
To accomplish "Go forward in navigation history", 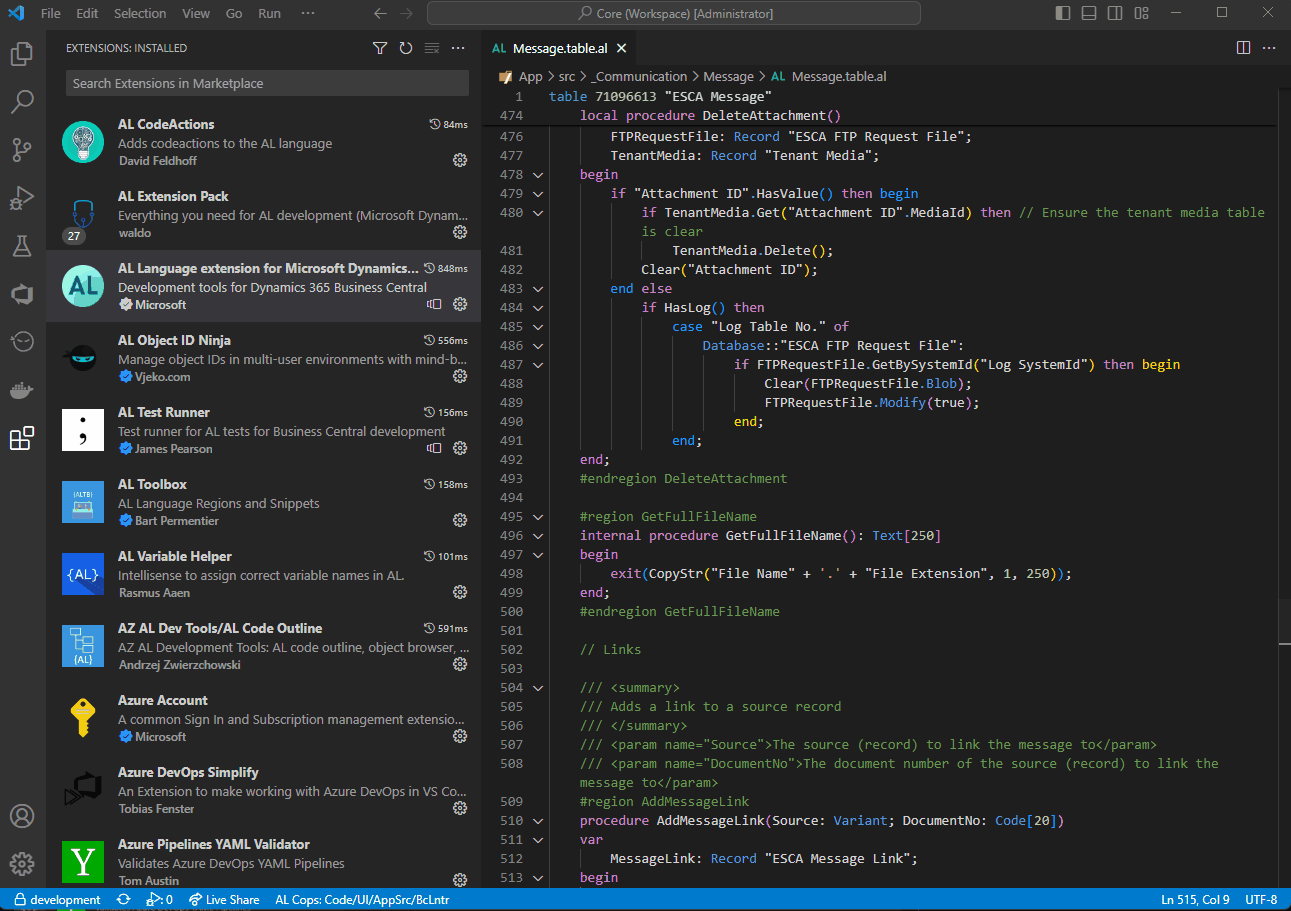I will [x=406, y=14].
